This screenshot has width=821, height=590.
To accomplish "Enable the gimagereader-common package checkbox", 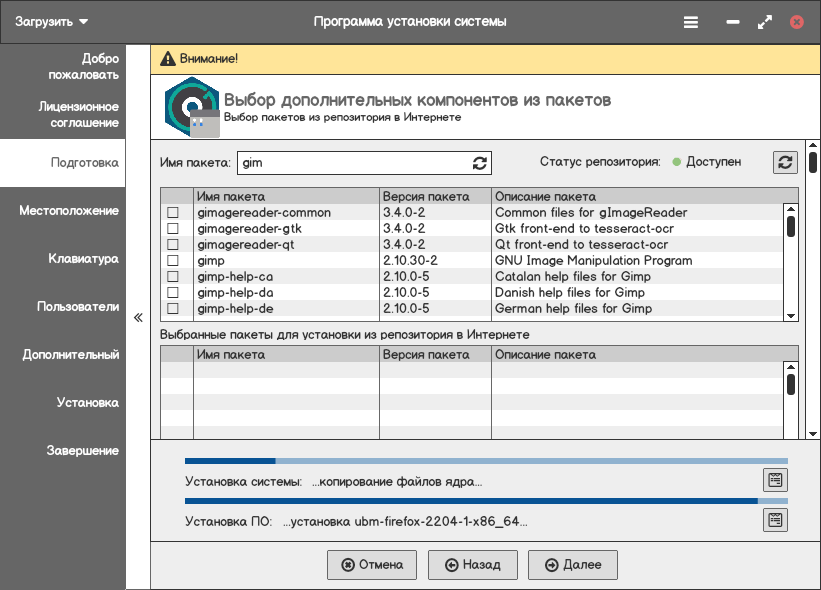I will [x=173, y=213].
